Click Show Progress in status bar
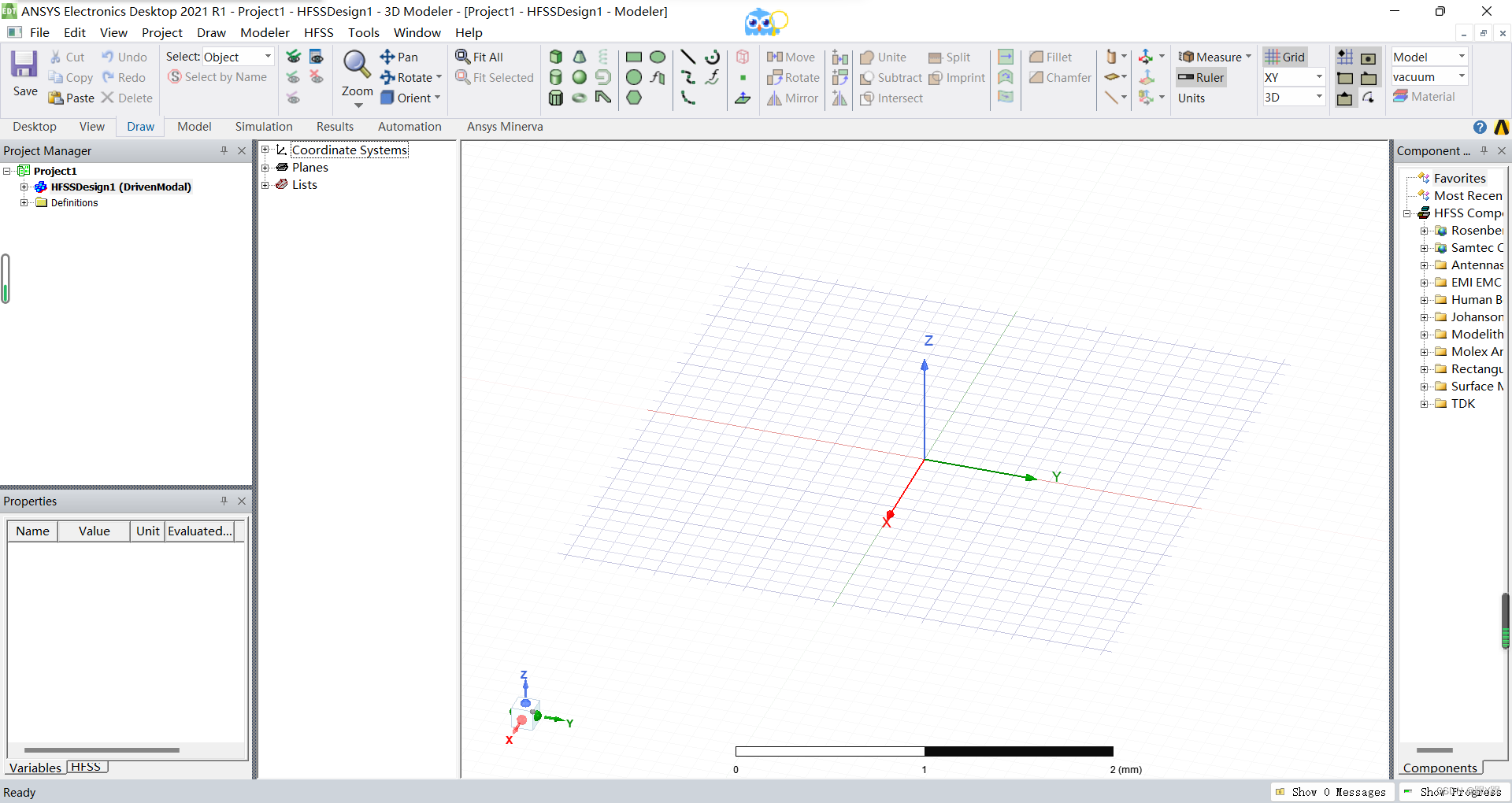Screen dimensions: 1512x803 tap(1453, 792)
